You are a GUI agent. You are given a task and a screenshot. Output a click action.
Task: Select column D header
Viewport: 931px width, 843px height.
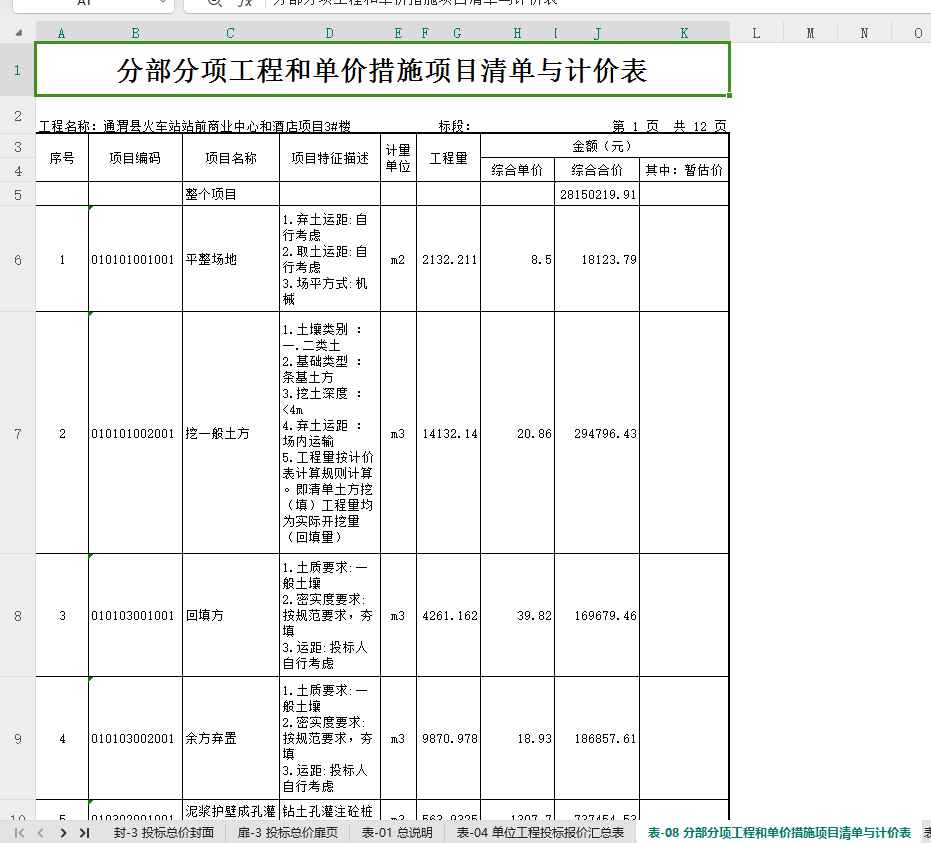pyautogui.click(x=330, y=33)
